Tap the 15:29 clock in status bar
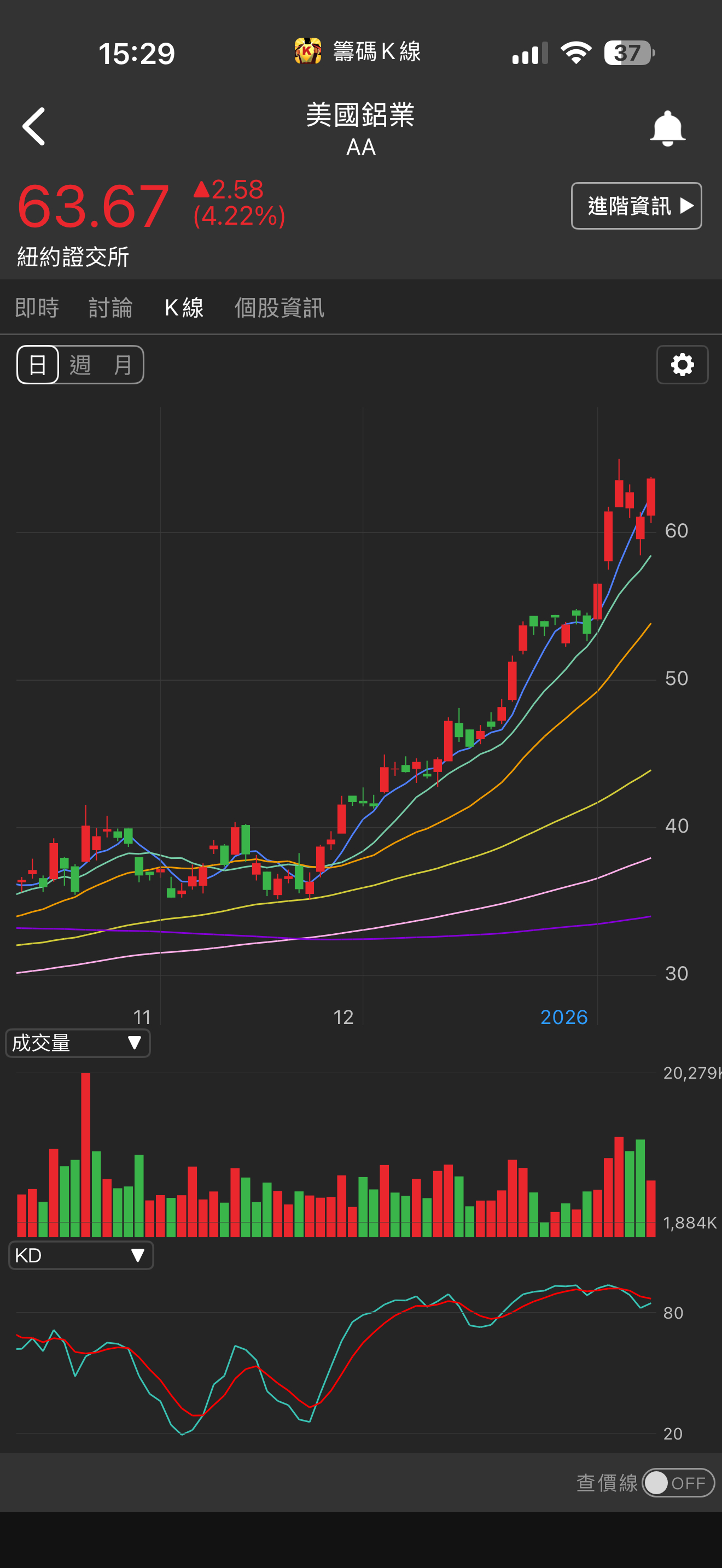The height and width of the screenshot is (1568, 722). 137,54
